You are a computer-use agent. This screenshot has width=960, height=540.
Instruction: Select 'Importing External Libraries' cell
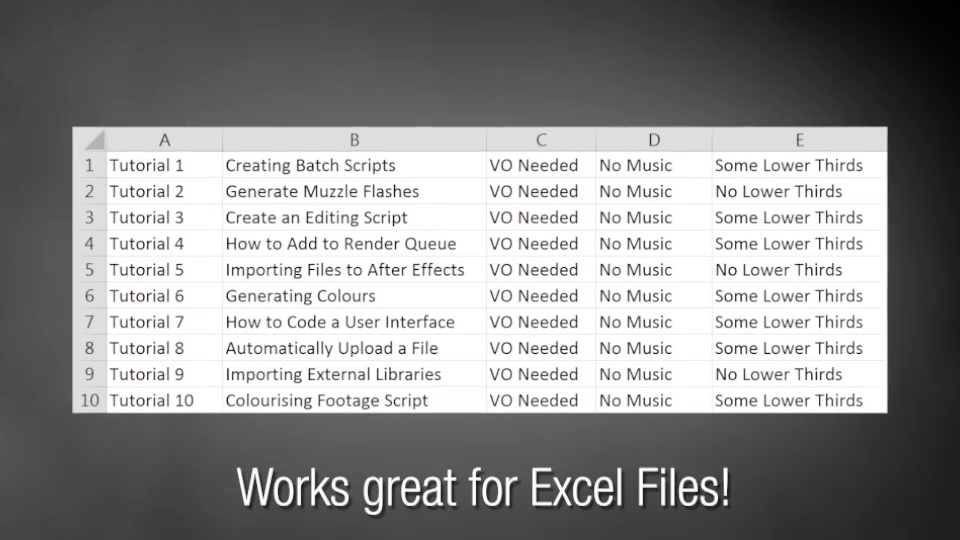point(354,374)
